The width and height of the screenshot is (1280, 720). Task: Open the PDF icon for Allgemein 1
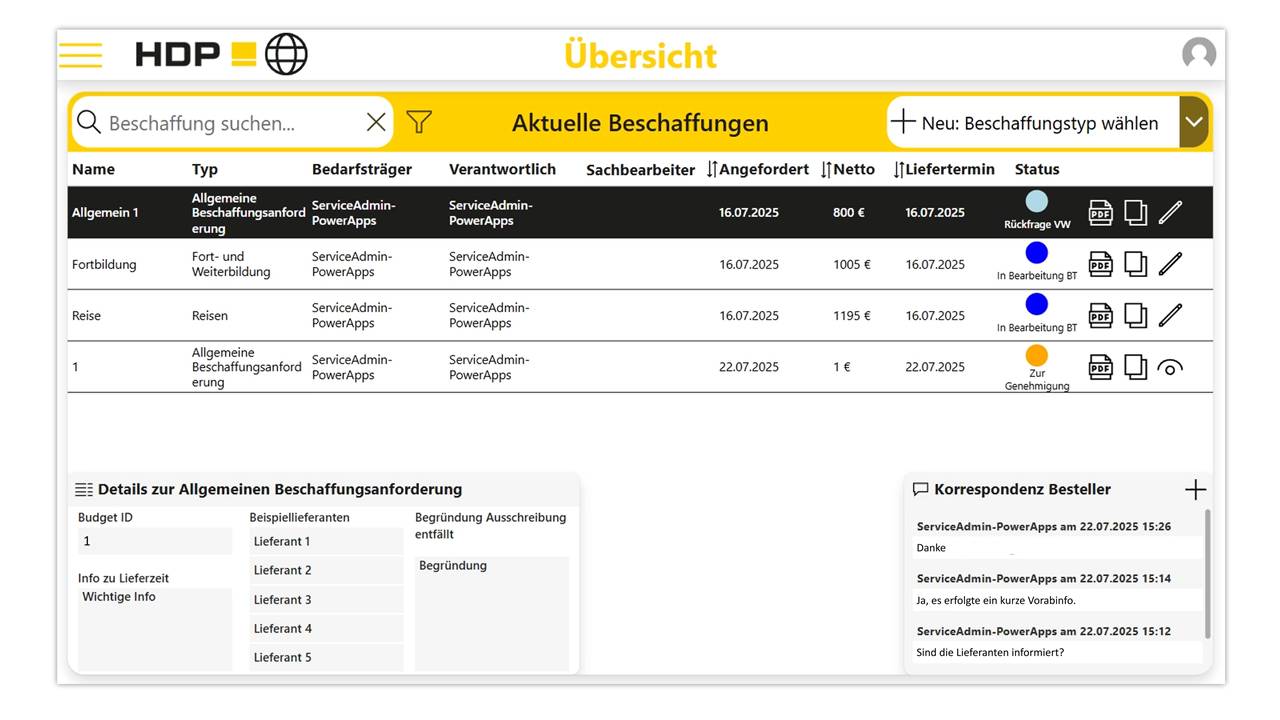[x=1100, y=212]
